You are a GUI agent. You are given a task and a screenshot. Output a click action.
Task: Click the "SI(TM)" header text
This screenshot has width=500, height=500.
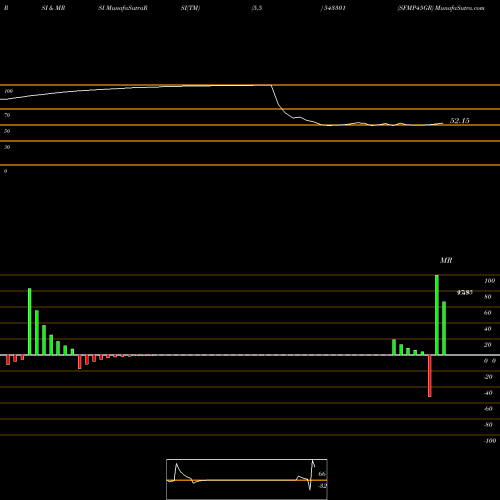[190, 8]
